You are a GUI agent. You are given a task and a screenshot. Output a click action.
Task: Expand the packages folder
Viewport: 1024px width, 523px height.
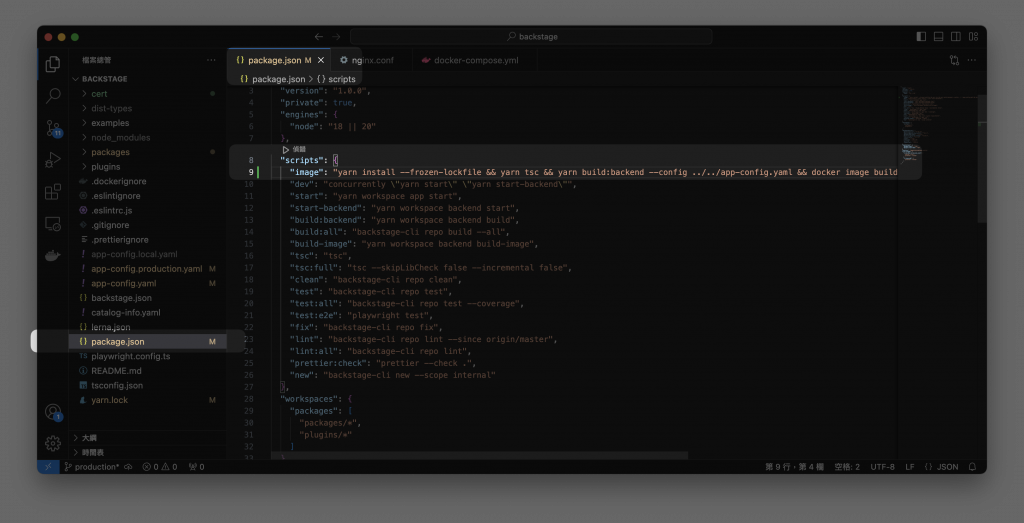tap(148, 152)
